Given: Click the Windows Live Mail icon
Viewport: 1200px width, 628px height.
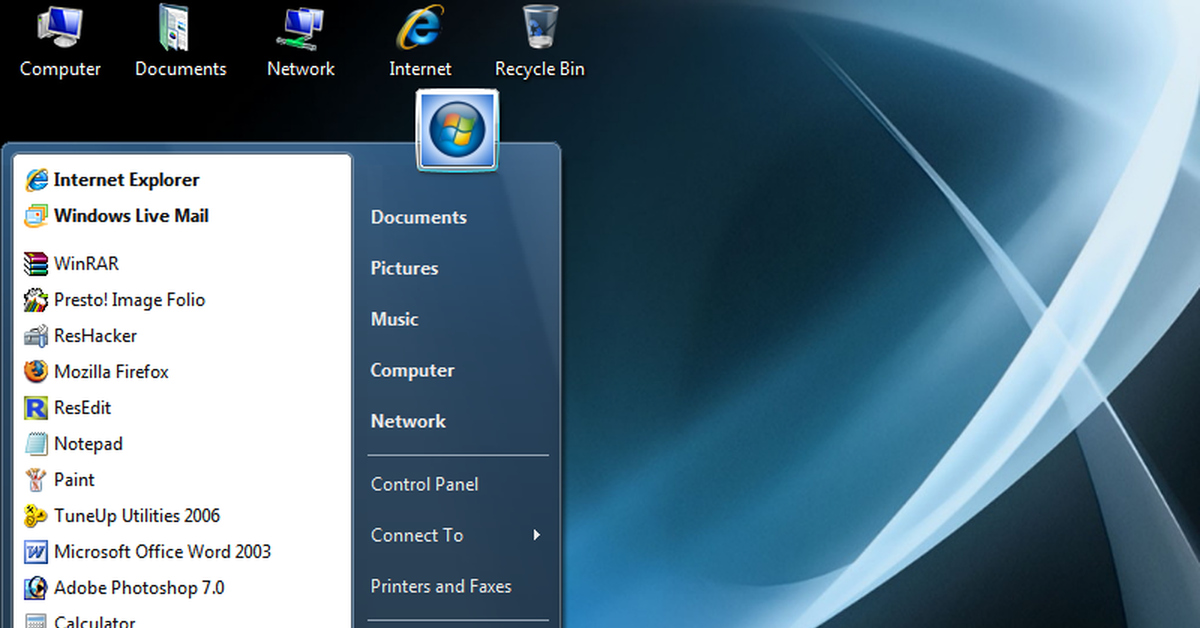Looking at the screenshot, I should [x=37, y=216].
